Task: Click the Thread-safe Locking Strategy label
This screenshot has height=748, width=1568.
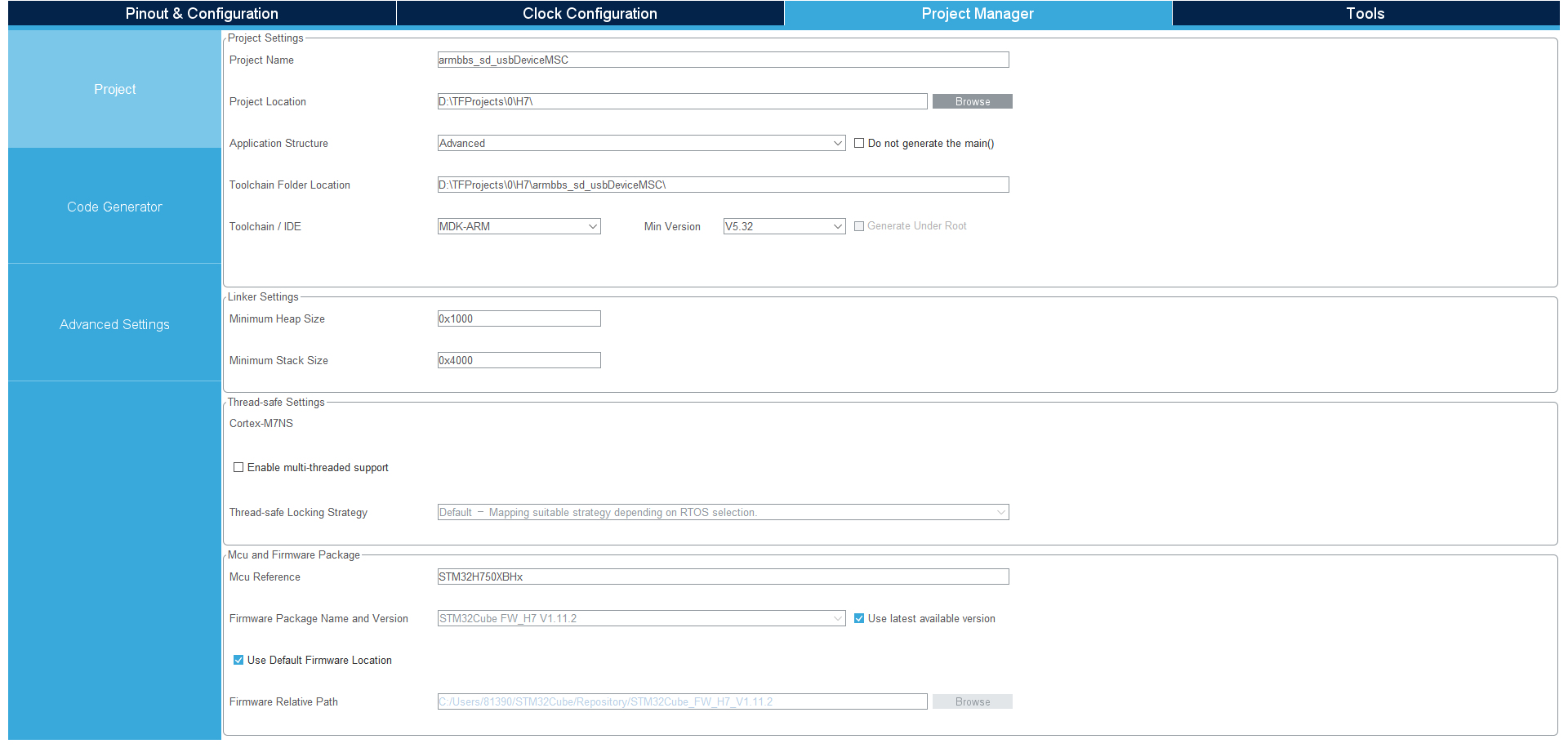Action: [298, 512]
